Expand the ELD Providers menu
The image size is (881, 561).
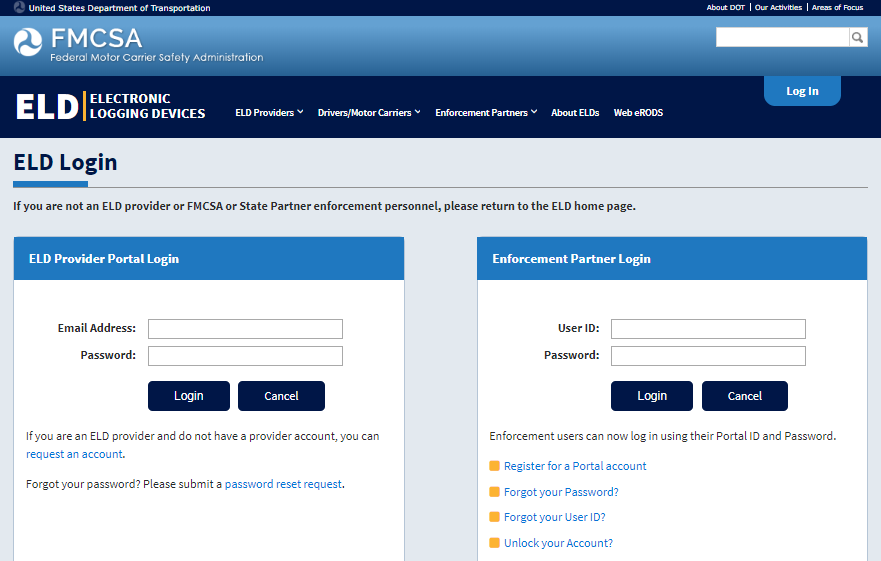pos(269,113)
